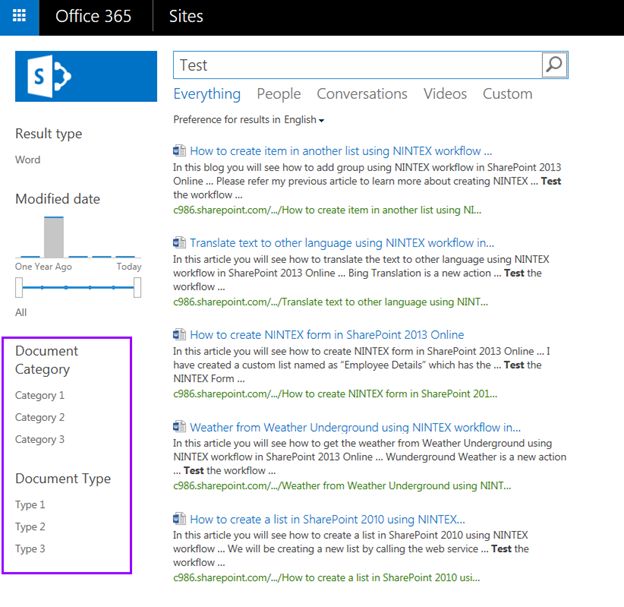Click Word icon beside 'How to create item' result

(179, 151)
